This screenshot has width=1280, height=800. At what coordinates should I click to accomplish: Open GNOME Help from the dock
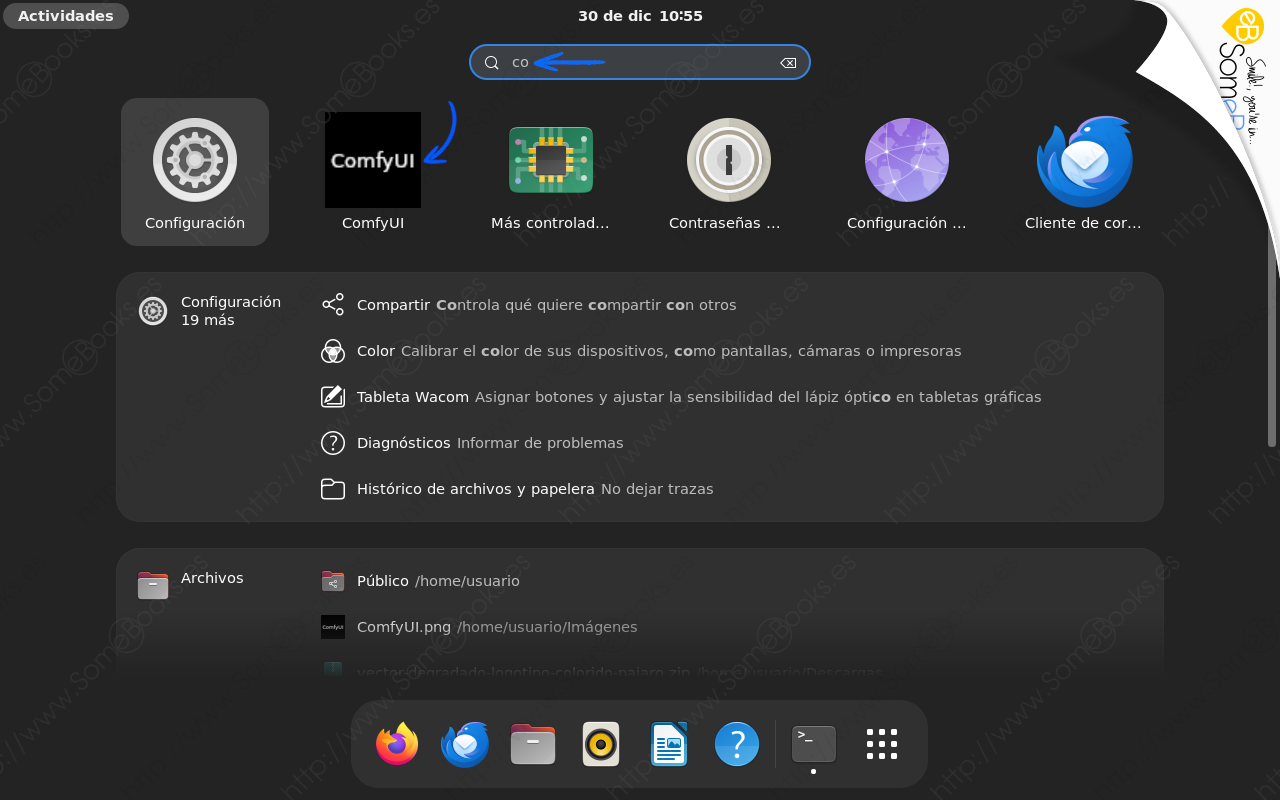tap(737, 744)
